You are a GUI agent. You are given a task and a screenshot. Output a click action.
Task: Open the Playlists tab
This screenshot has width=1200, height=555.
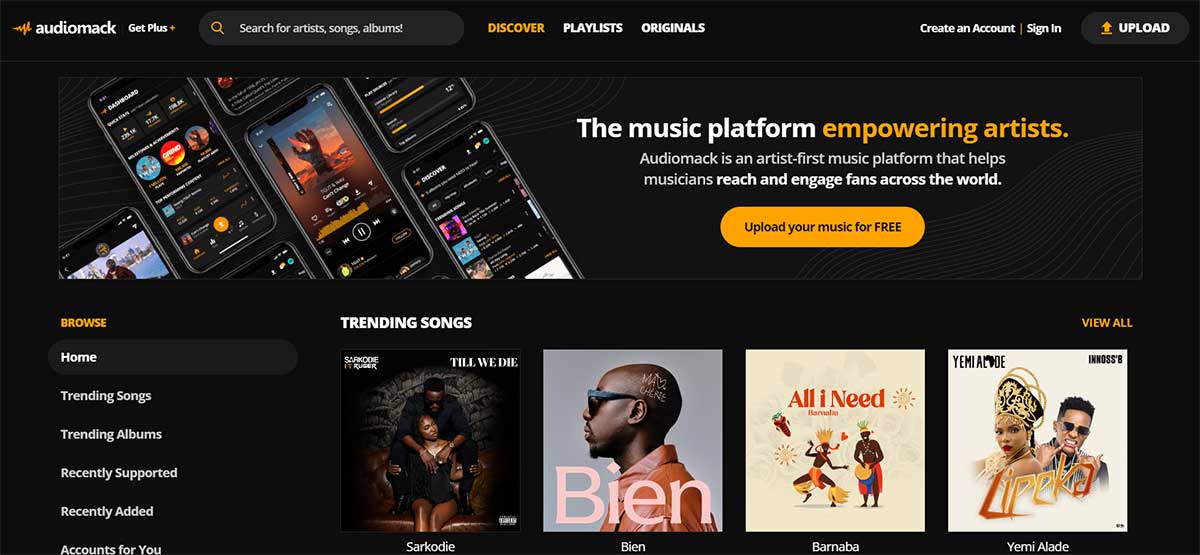click(x=593, y=28)
